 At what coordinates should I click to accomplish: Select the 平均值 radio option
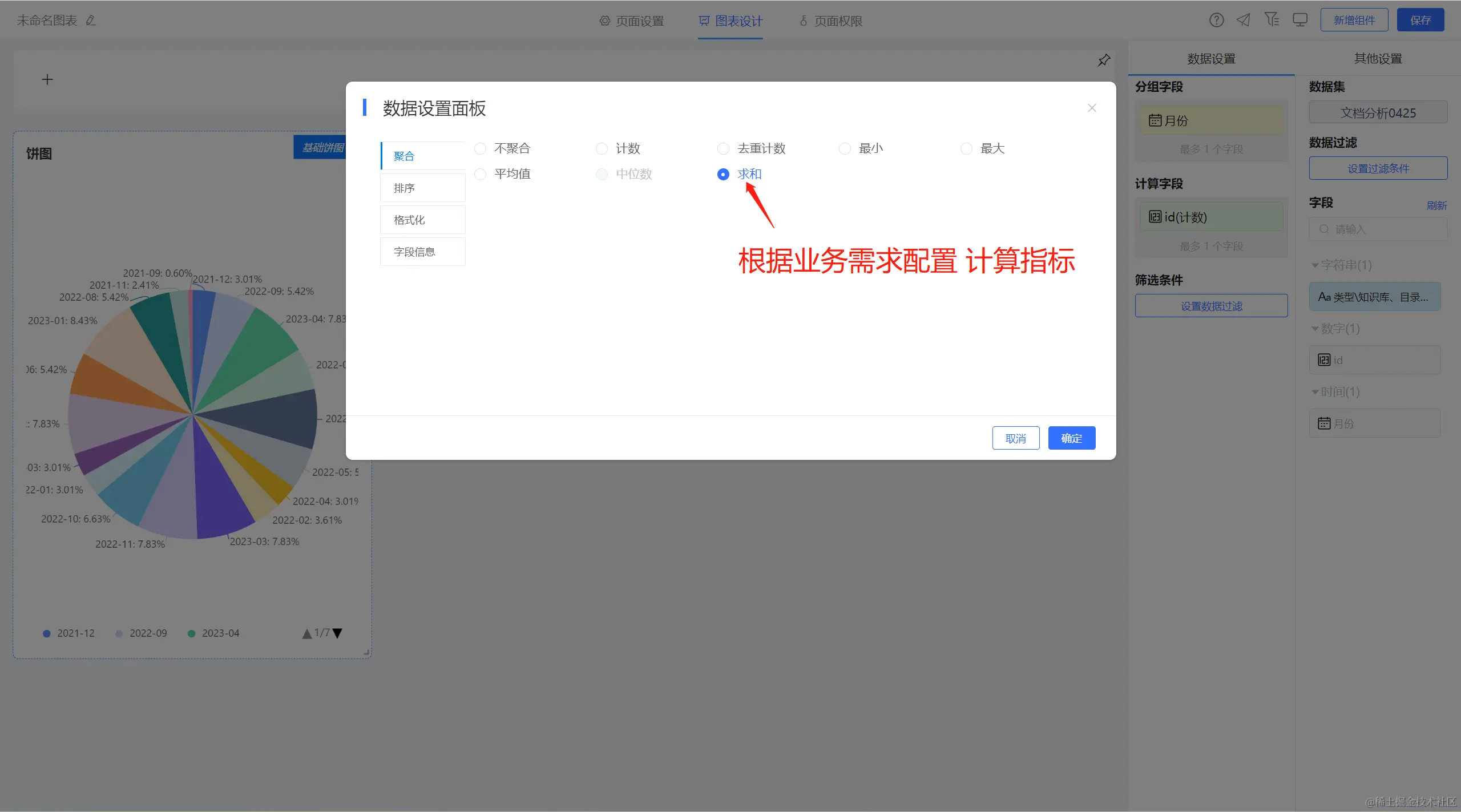481,174
